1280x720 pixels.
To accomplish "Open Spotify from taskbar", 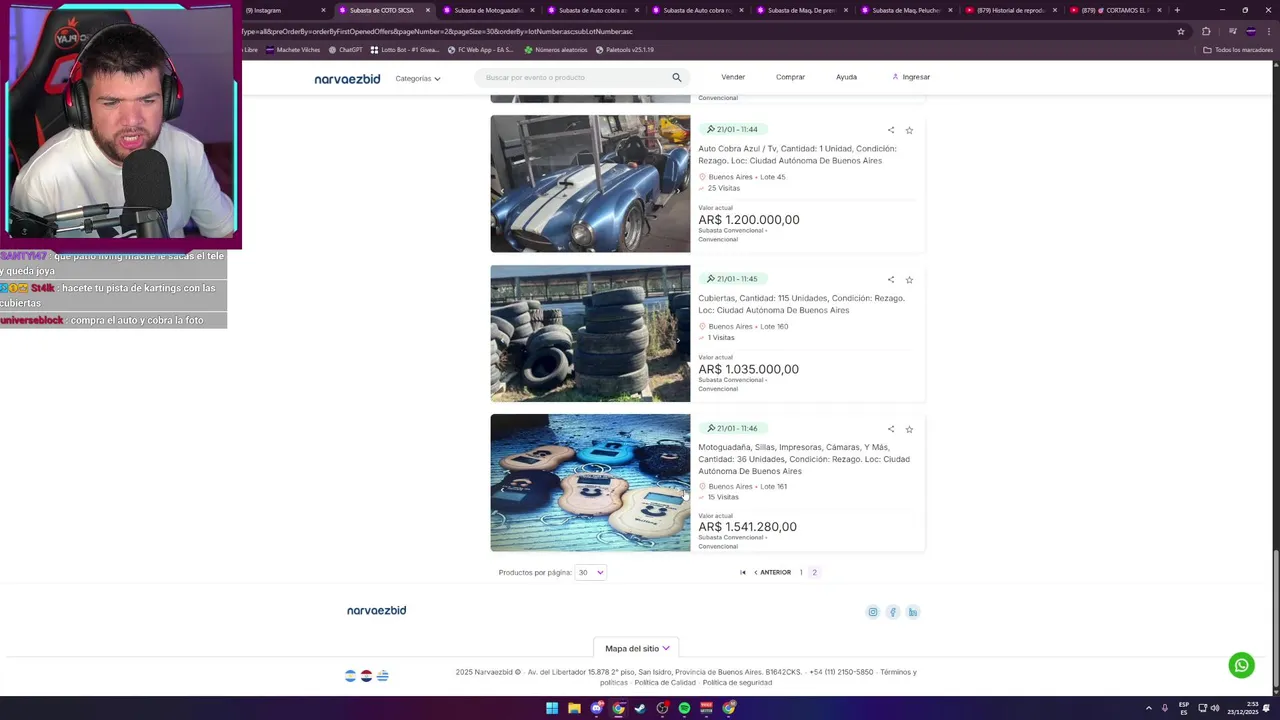I will pos(684,708).
